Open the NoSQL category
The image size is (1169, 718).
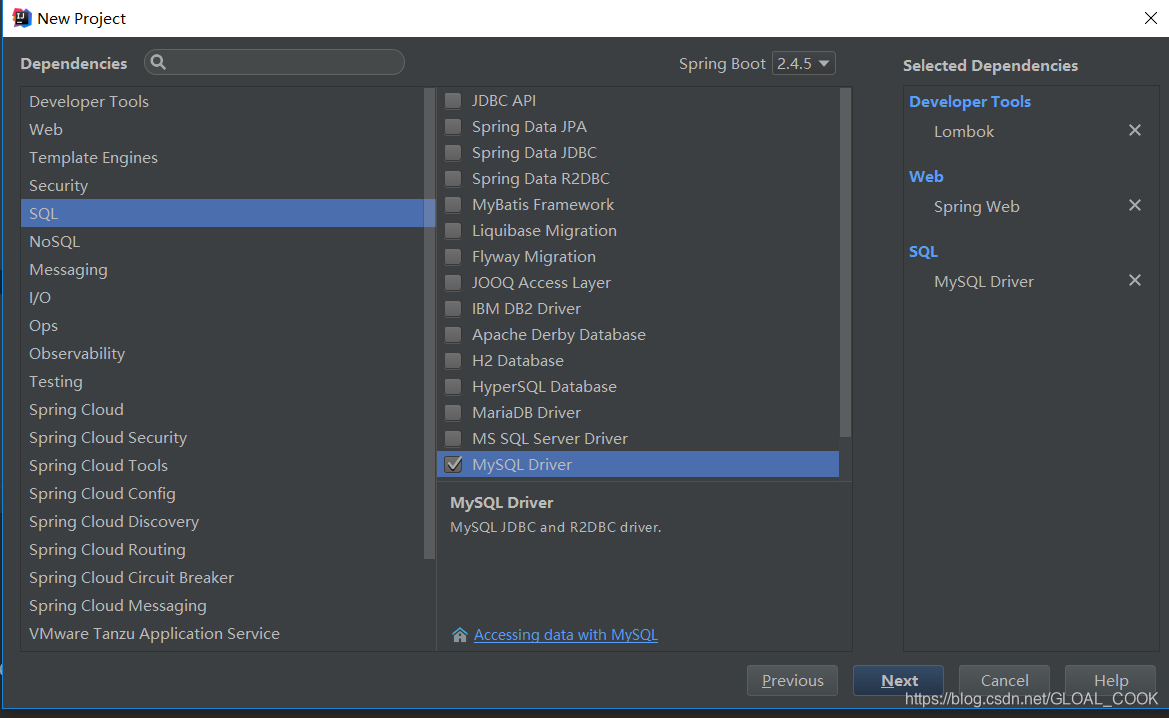223,242
